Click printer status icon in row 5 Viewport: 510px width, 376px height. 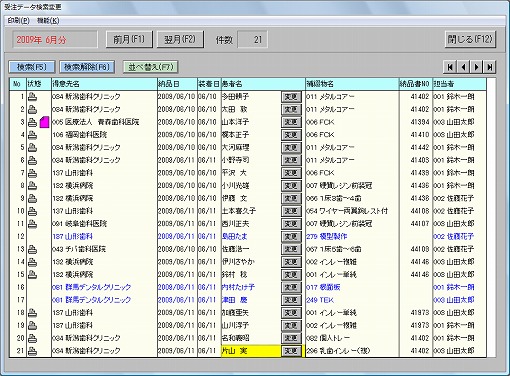(x=32, y=147)
